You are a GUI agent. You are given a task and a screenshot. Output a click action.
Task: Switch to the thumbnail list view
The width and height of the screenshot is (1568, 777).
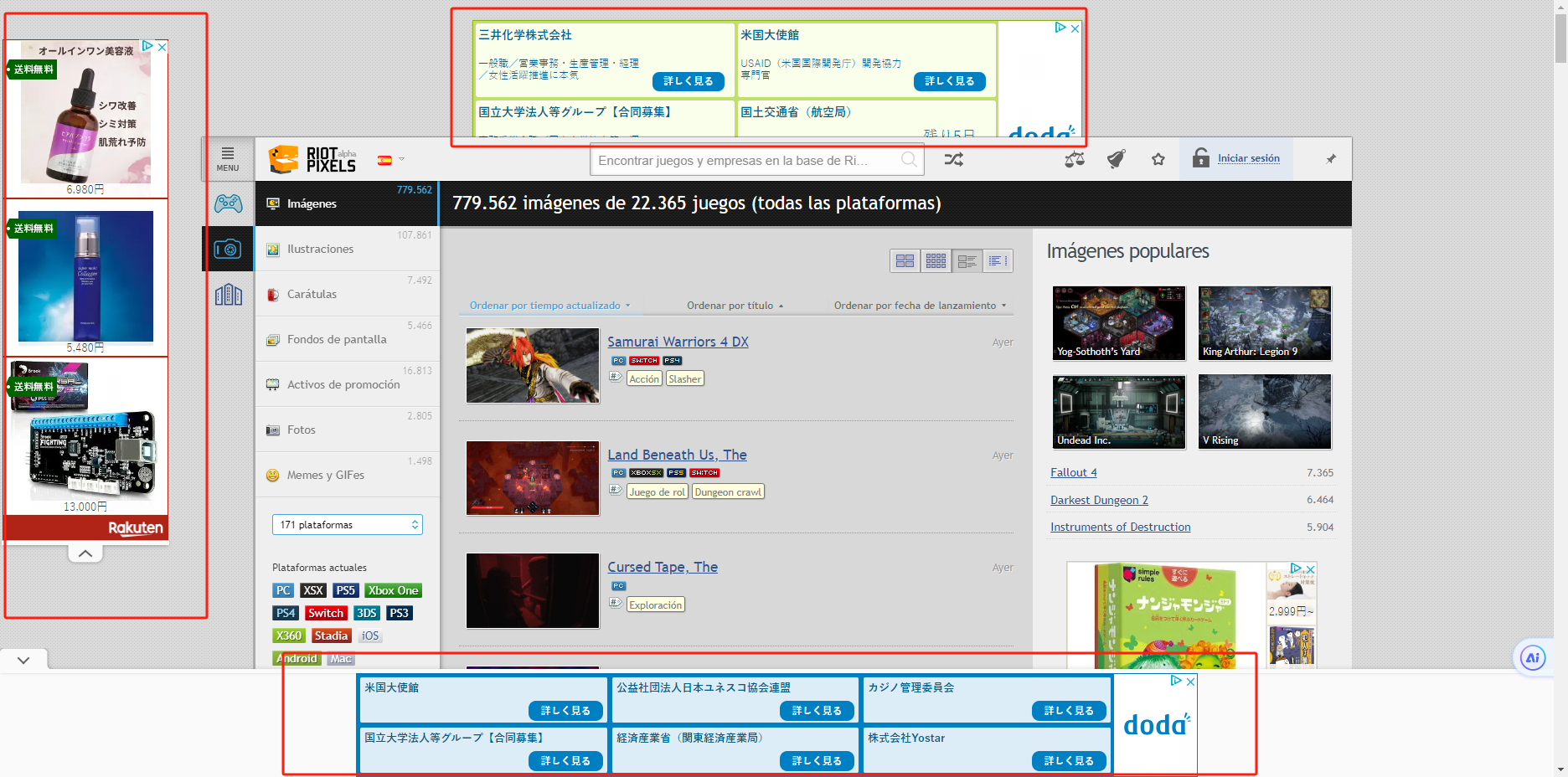pos(967,261)
